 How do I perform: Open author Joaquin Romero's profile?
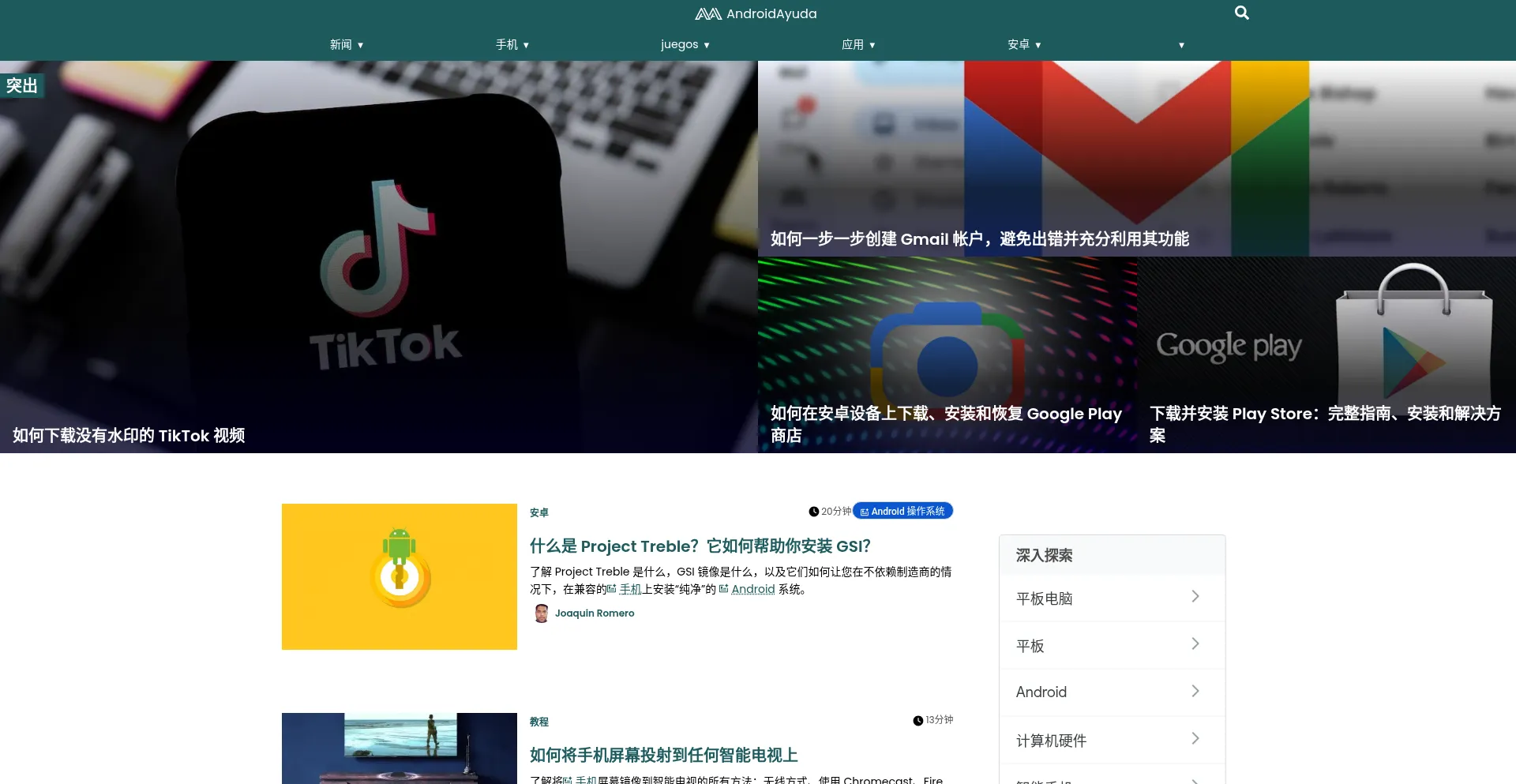click(595, 613)
